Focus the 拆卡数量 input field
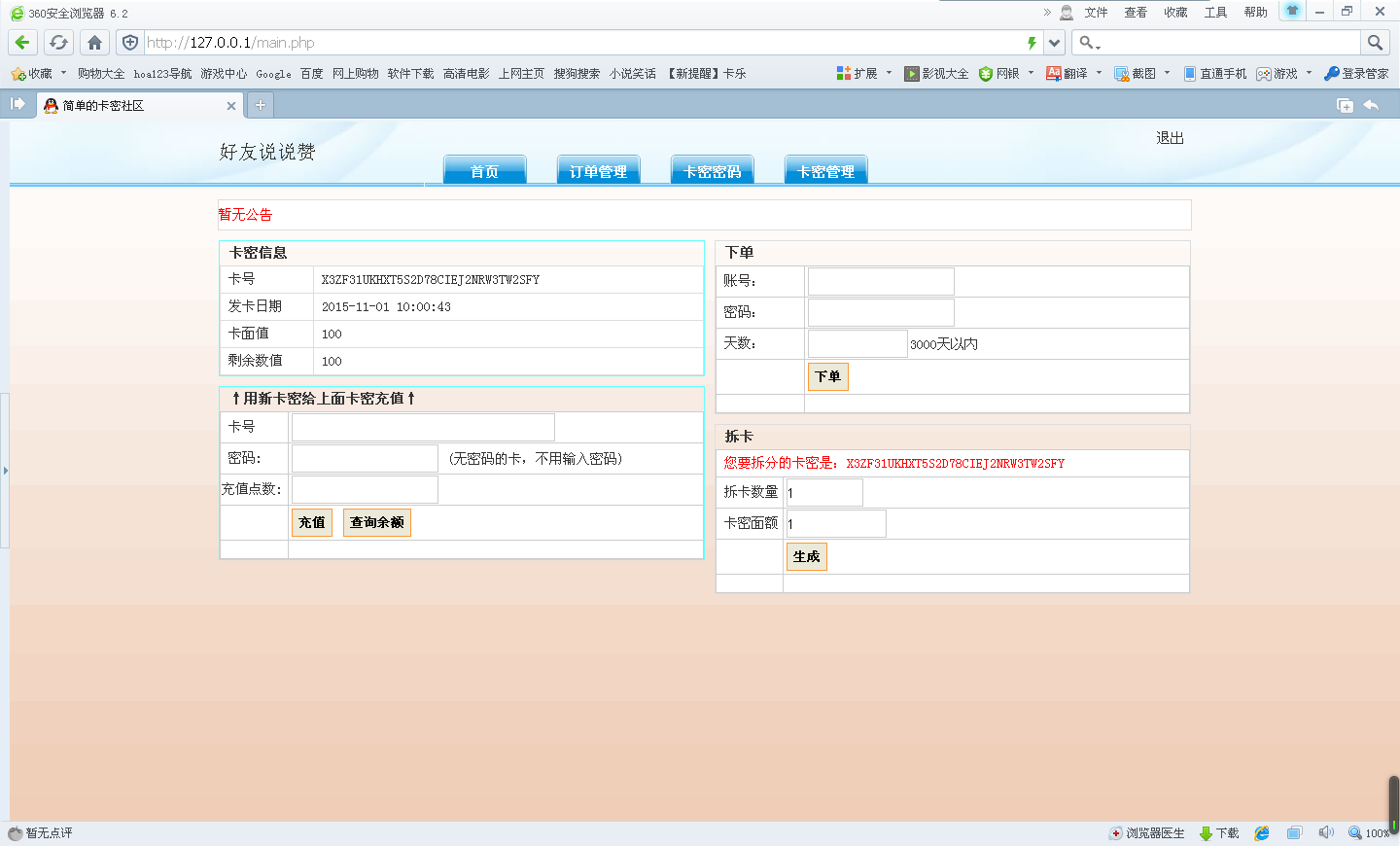Screen dimensions: 1400x846 pyautogui.click(x=824, y=493)
